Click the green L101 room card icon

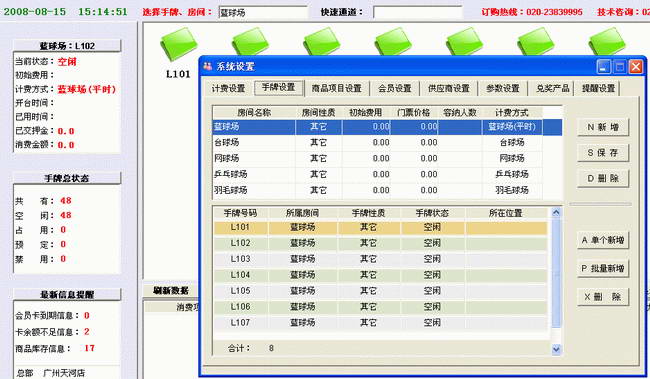(178, 44)
